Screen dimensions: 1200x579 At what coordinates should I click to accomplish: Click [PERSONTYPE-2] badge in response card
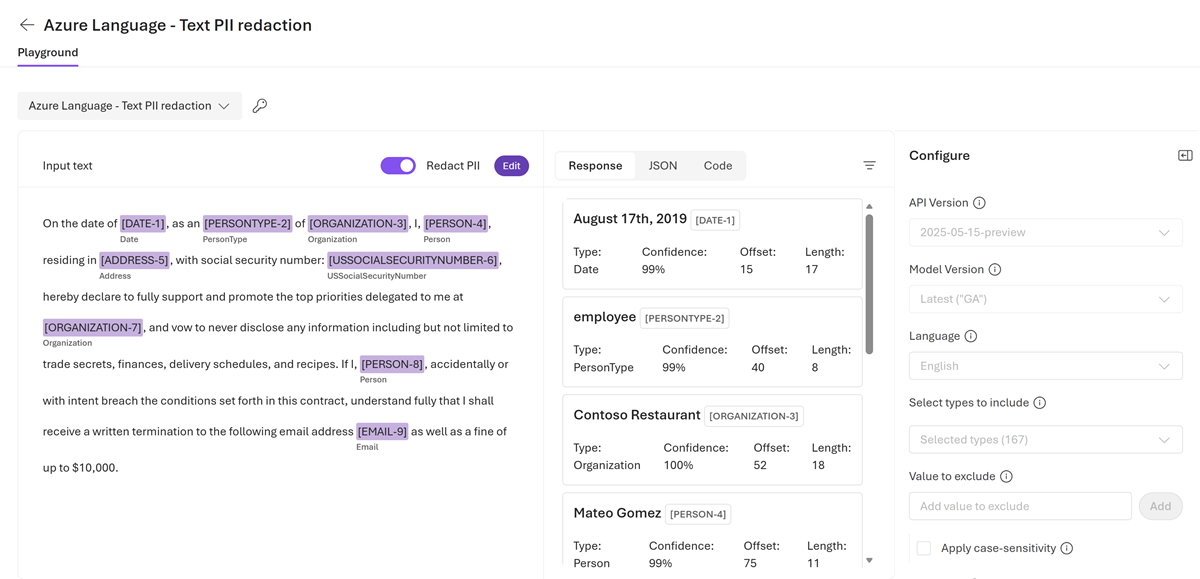pyautogui.click(x=684, y=318)
